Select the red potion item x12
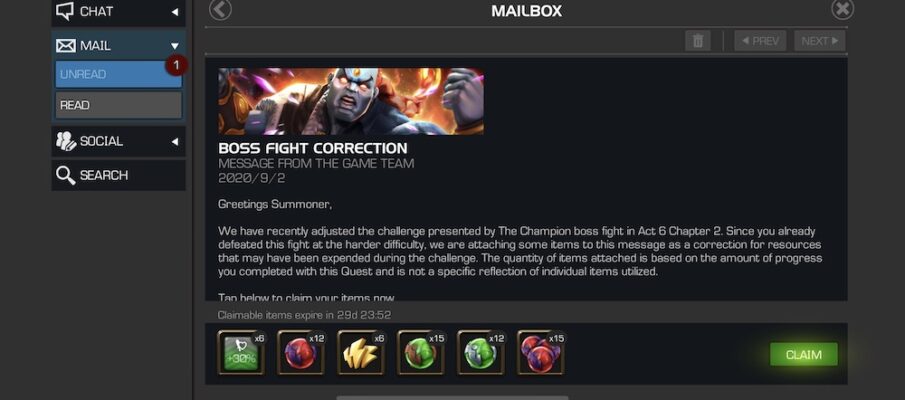This screenshot has height=400, width=905. point(301,353)
